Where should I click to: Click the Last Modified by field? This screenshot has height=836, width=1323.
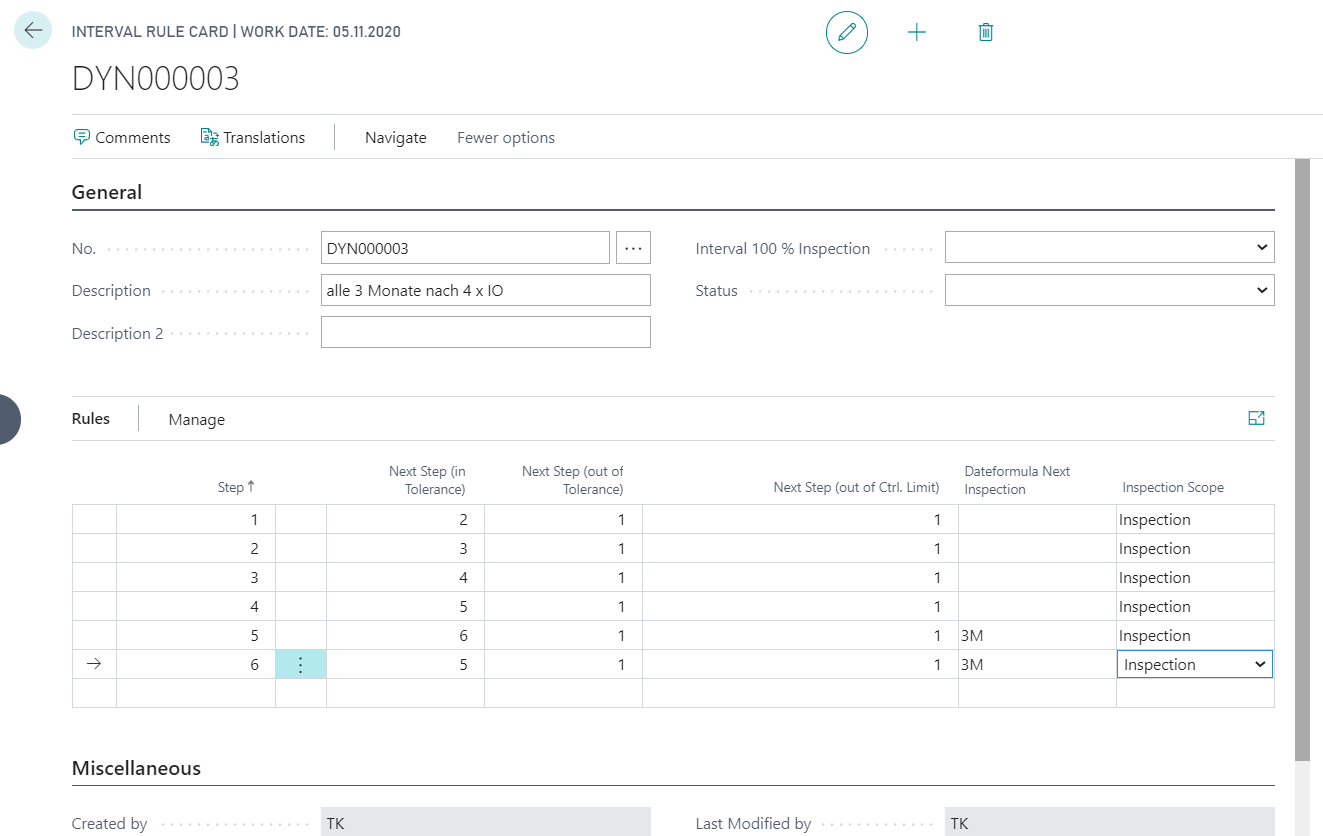(1109, 824)
